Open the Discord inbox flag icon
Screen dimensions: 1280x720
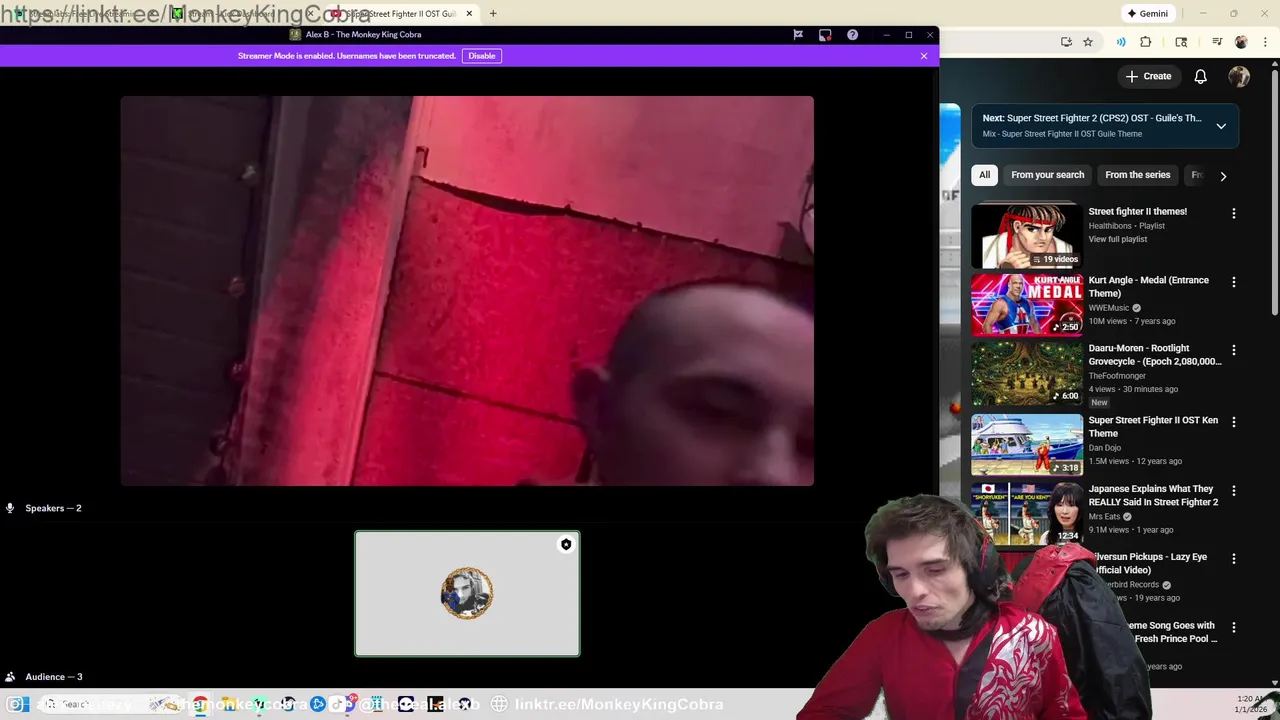coord(798,34)
